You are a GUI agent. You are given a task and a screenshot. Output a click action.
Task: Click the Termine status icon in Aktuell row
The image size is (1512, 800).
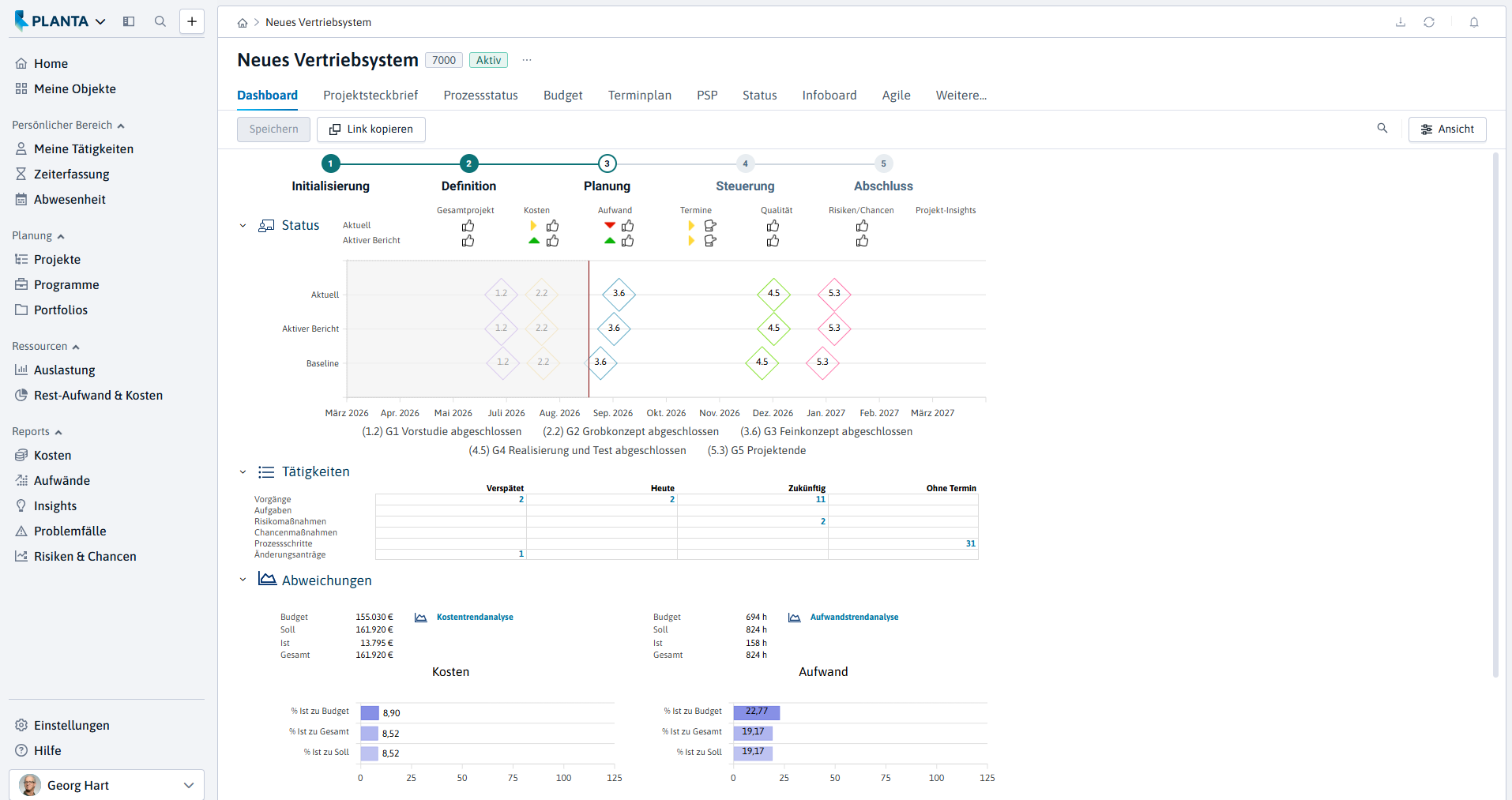click(x=710, y=226)
